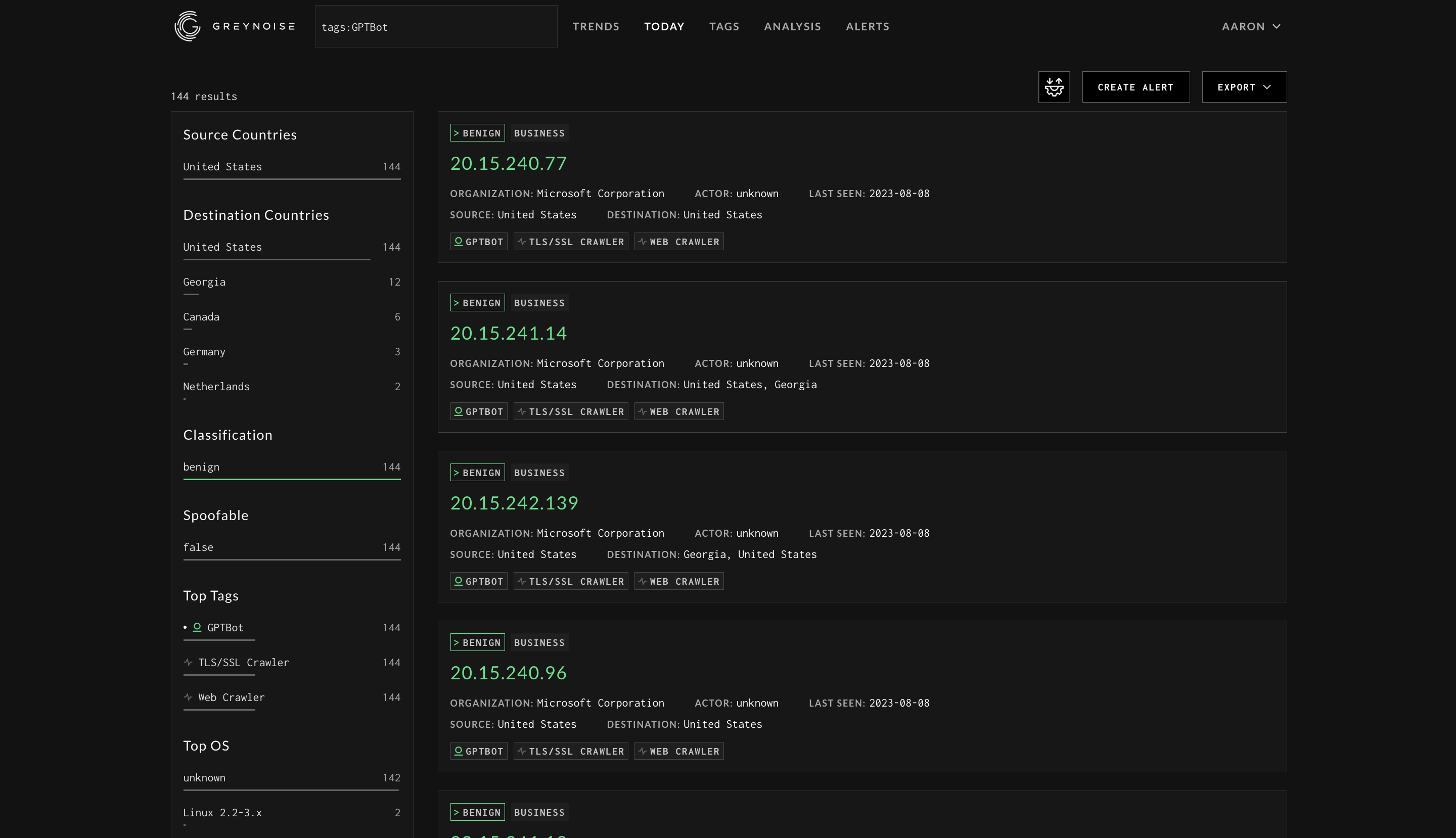Viewport: 1456px width, 838px height.
Task: Click the GPTBOT tag on 20.15.240.96
Action: coord(478,751)
